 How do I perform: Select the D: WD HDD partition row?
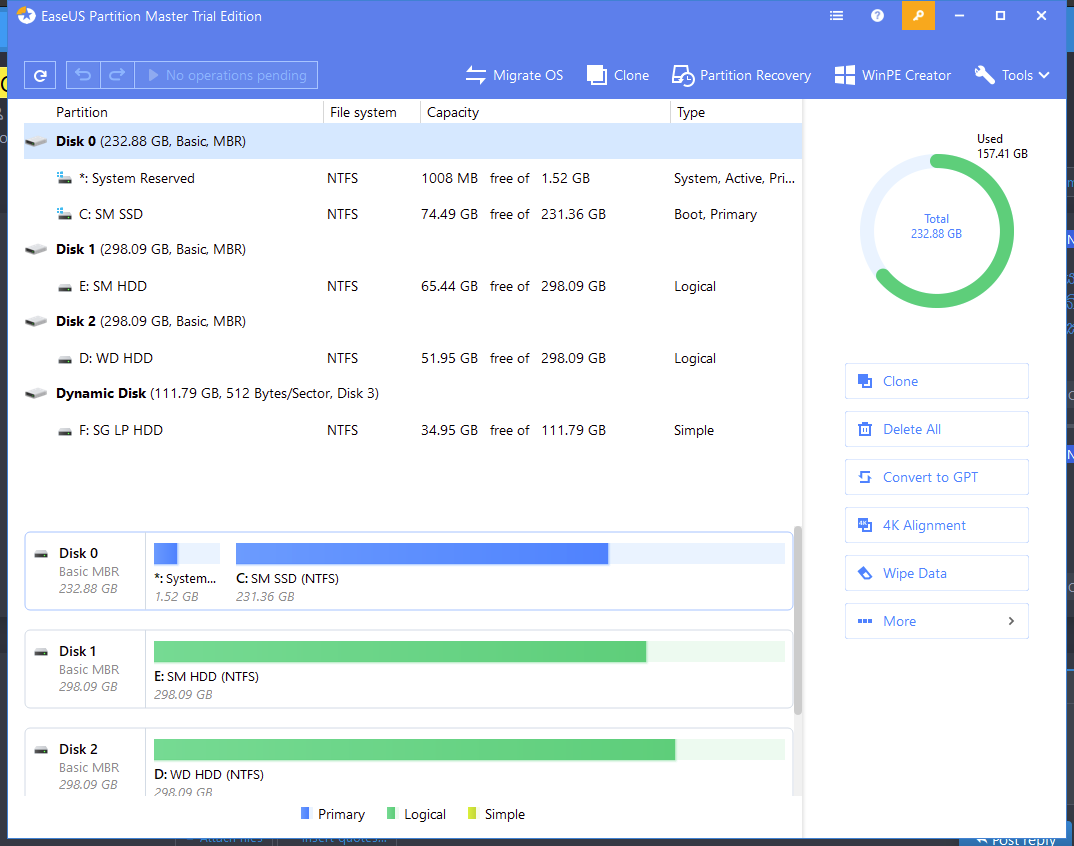click(413, 358)
